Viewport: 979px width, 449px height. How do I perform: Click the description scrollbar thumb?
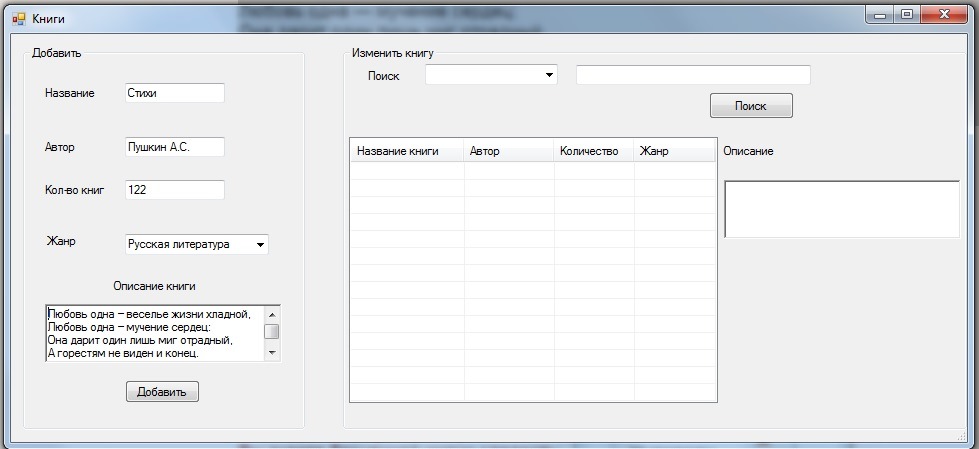pyautogui.click(x=271, y=332)
